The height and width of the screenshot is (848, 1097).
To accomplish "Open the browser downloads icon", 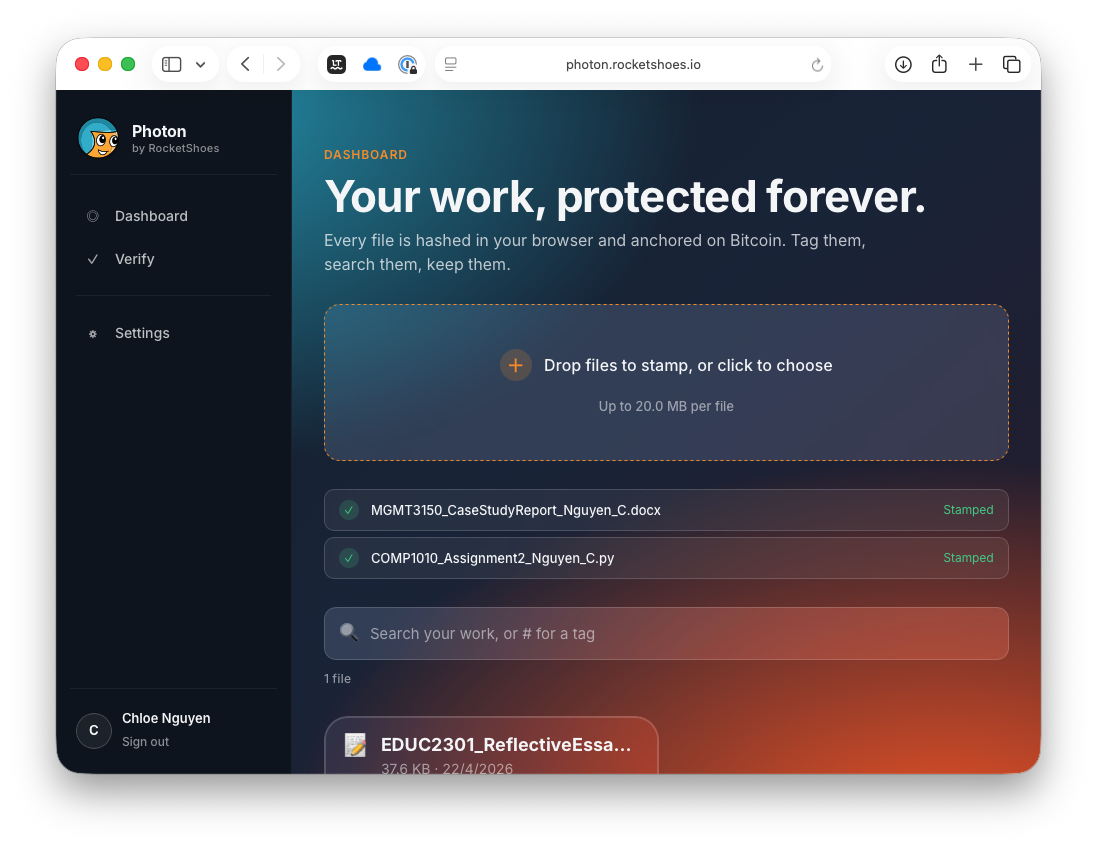I will pyautogui.click(x=903, y=65).
